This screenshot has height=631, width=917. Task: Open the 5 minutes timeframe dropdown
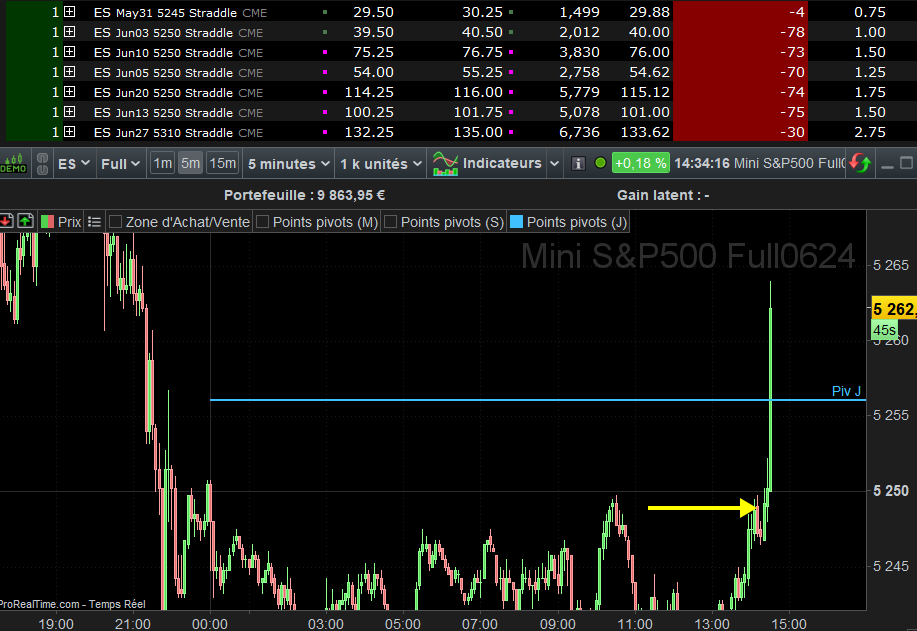(x=289, y=164)
